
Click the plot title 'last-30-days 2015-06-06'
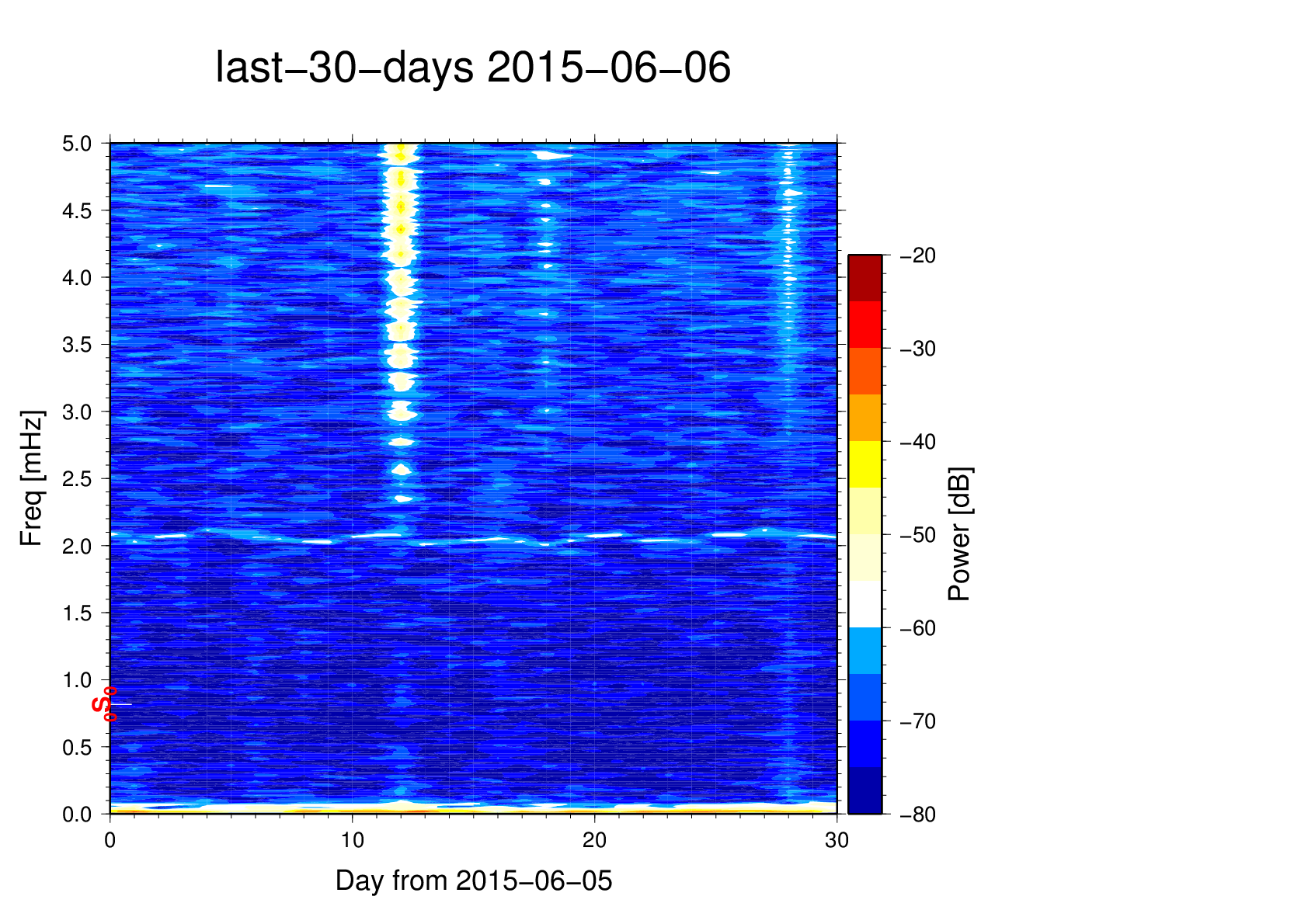click(472, 68)
